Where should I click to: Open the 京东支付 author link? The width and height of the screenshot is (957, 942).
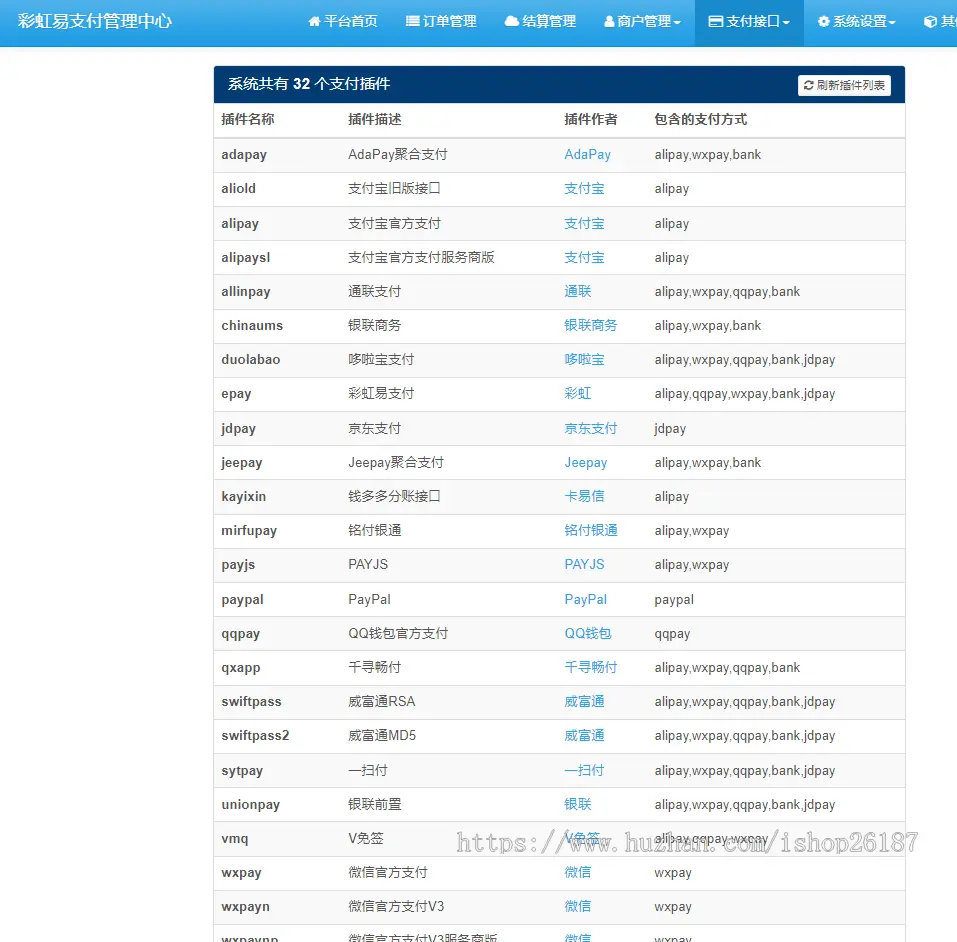coord(590,429)
